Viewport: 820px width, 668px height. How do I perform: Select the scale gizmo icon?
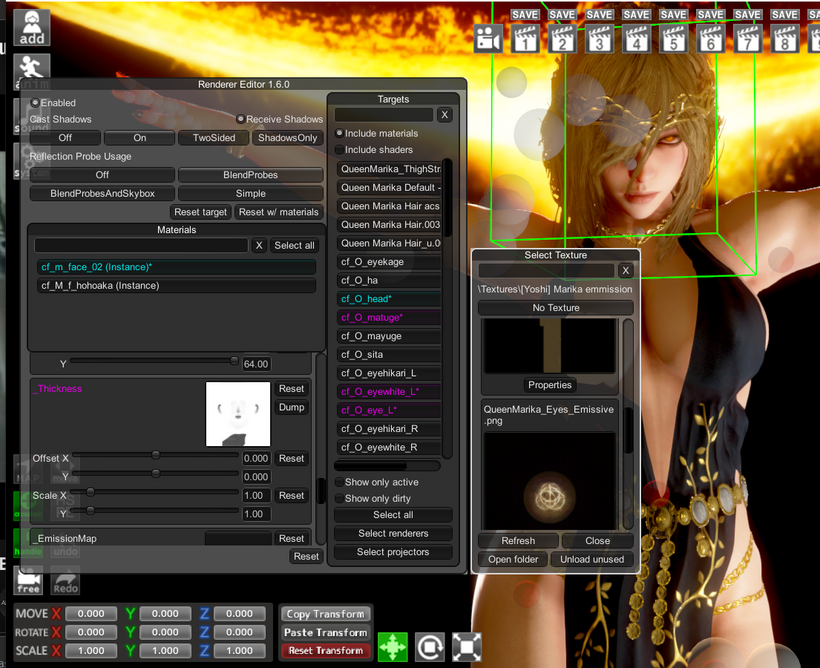(466, 647)
